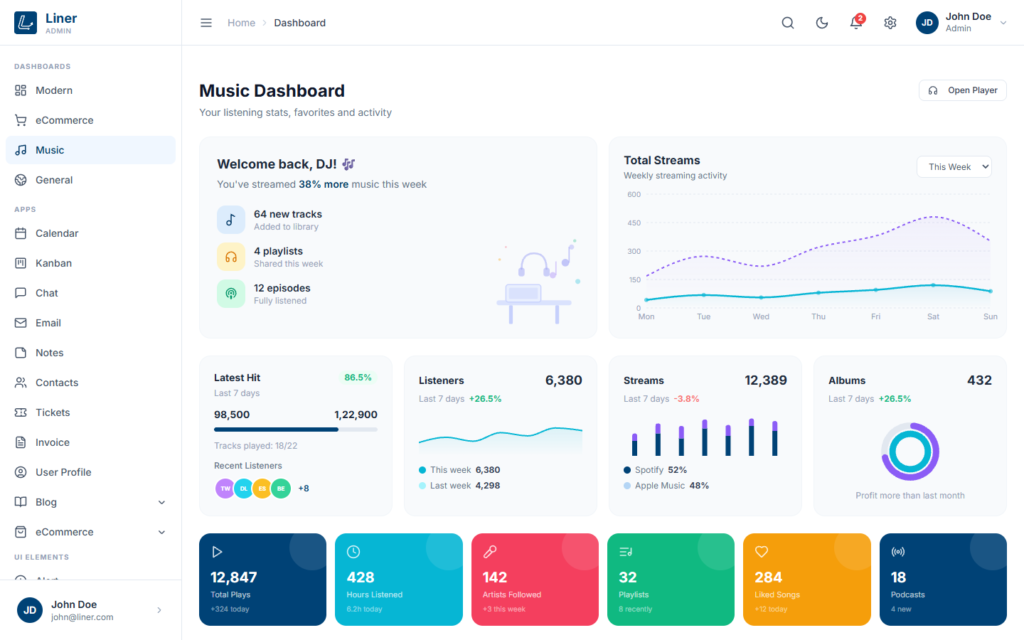This screenshot has width=1024, height=640.
Task: Click the 12,847 Total Plays value
Action: click(234, 577)
